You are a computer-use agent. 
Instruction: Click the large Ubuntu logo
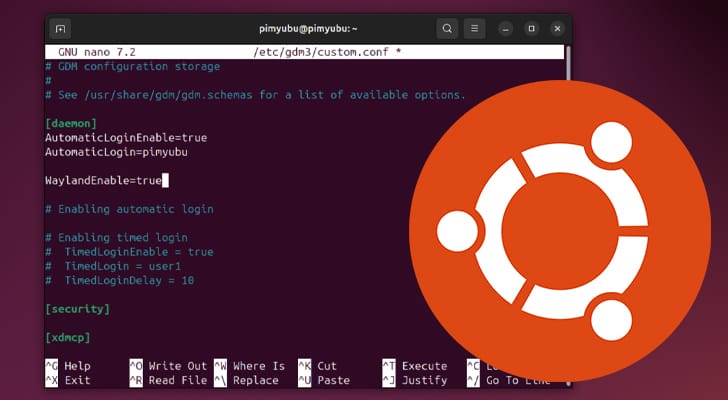(x=559, y=231)
